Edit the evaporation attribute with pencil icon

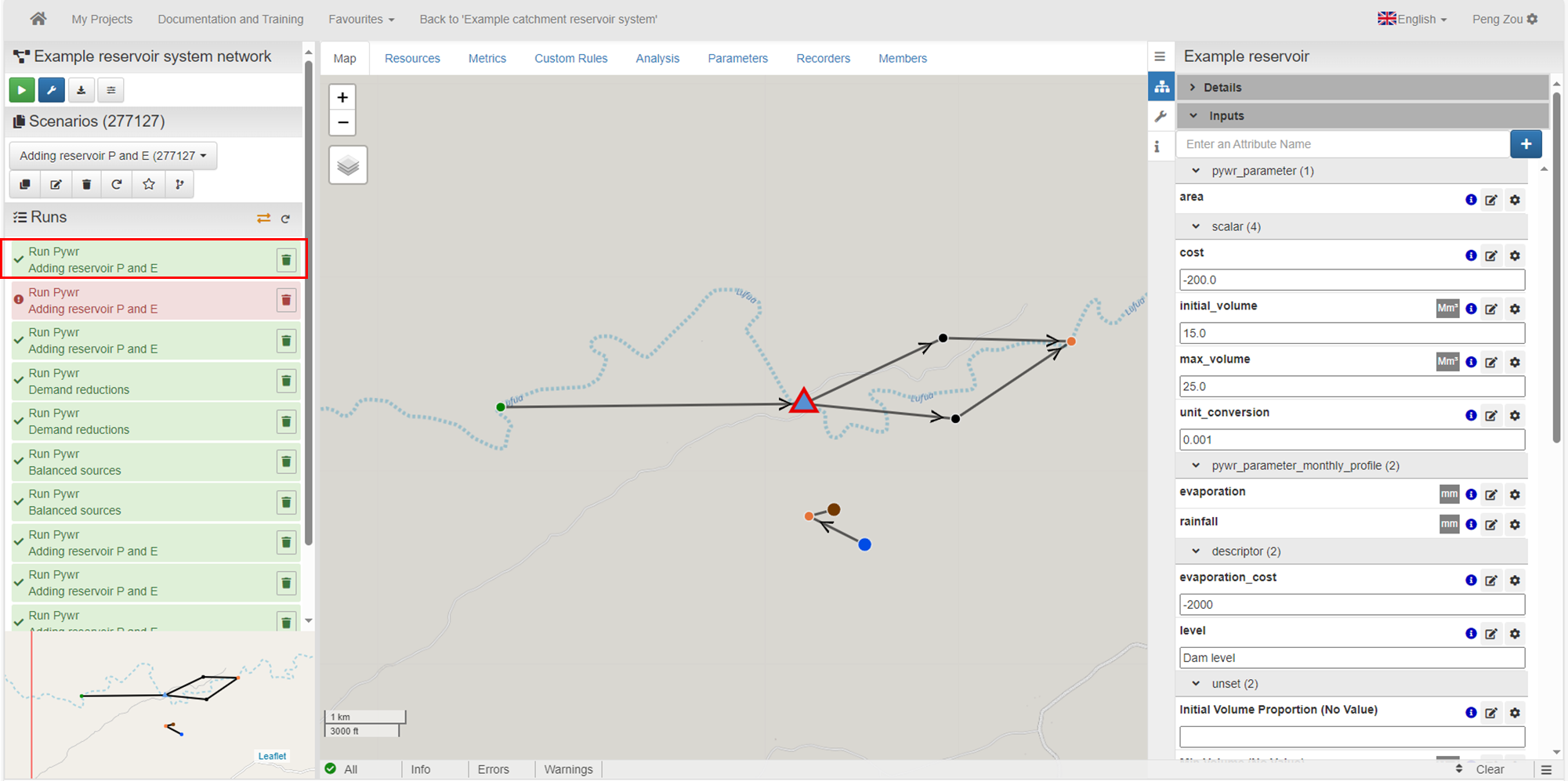[x=1491, y=495]
